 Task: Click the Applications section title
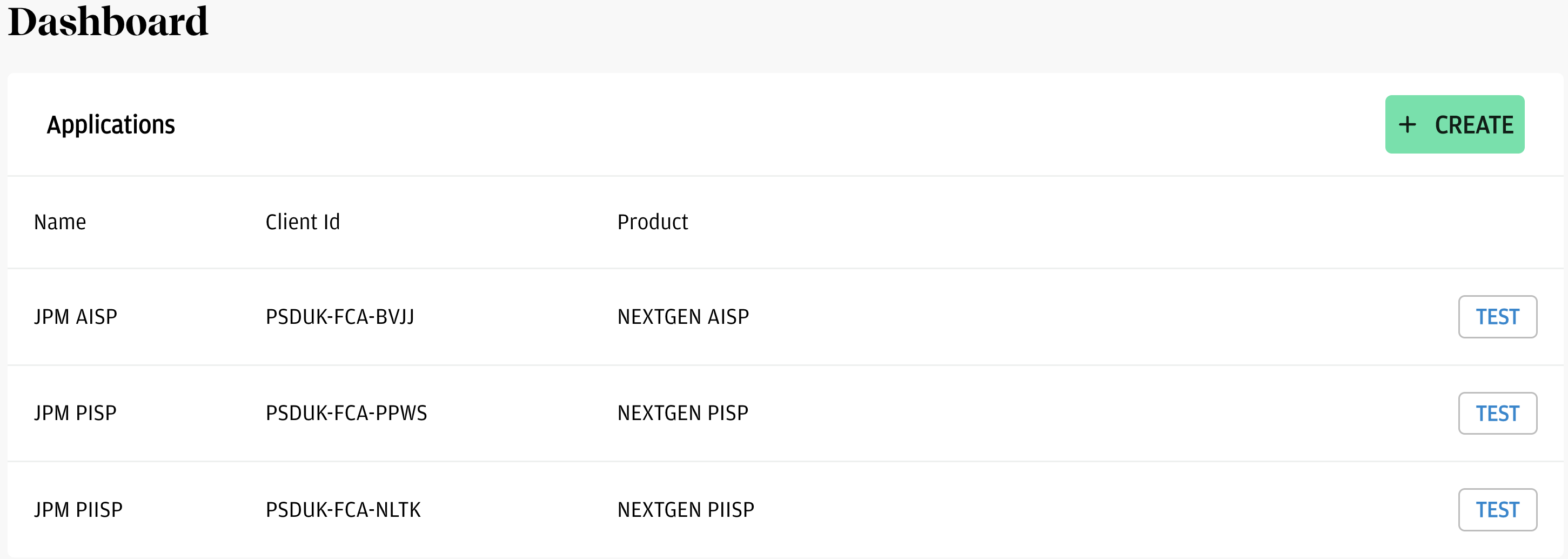pyautogui.click(x=111, y=125)
